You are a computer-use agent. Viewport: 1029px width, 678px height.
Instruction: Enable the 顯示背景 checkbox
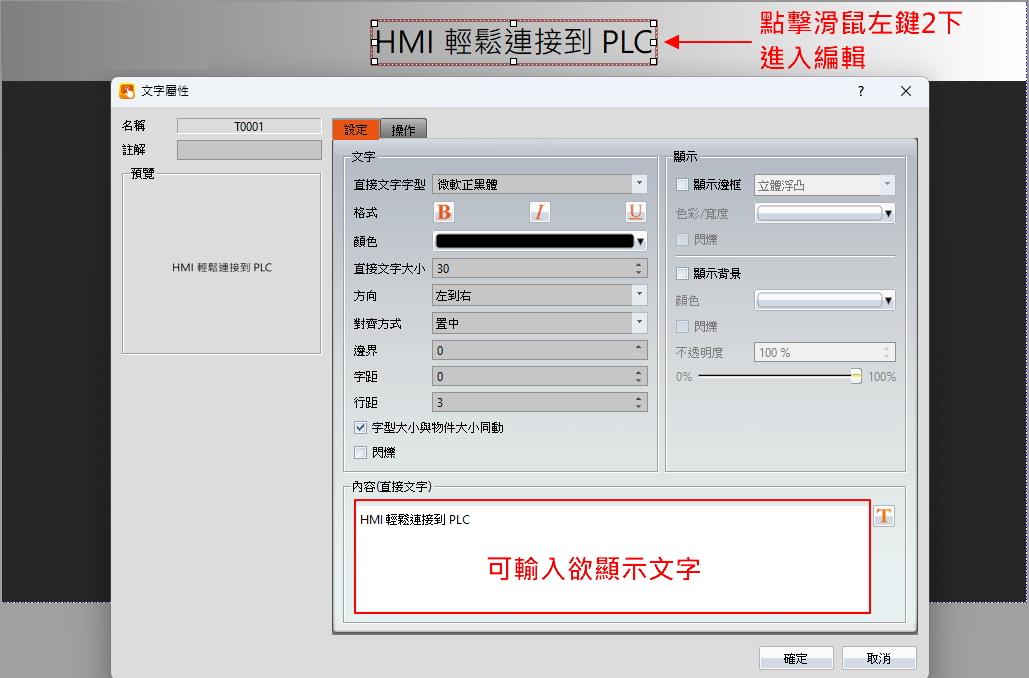pos(683,273)
